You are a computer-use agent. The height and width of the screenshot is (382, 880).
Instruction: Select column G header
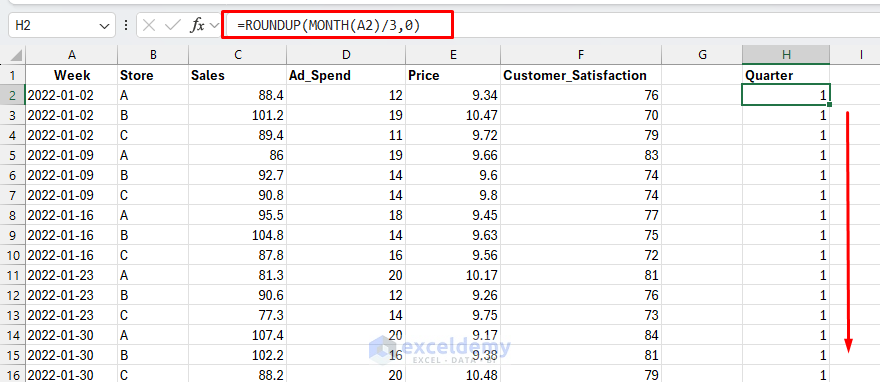(702, 55)
